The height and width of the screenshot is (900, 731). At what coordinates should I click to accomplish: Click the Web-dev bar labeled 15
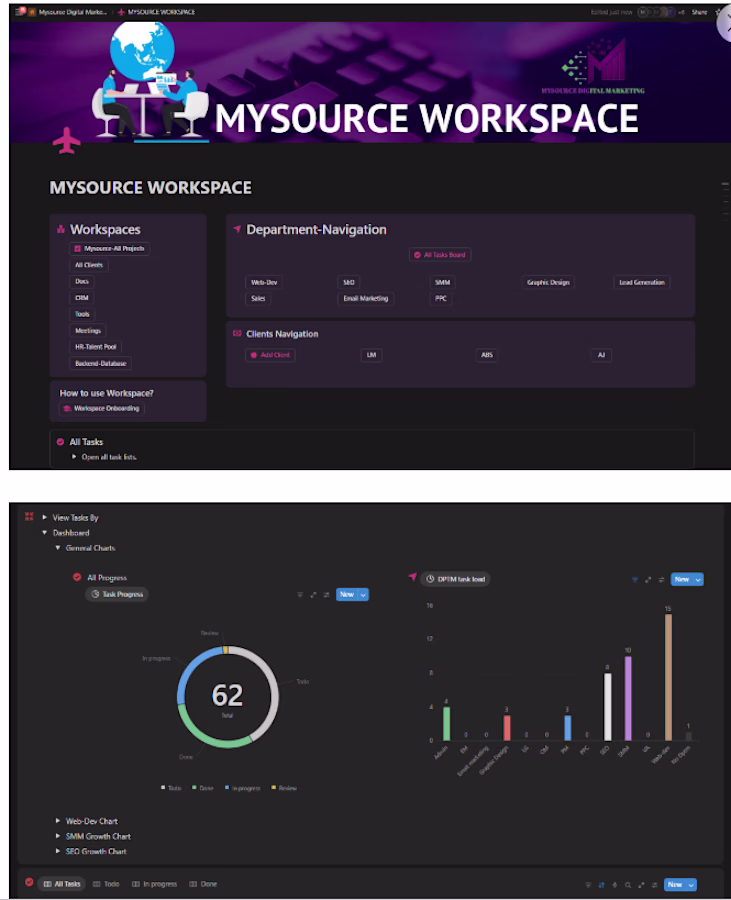[x=668, y=677]
